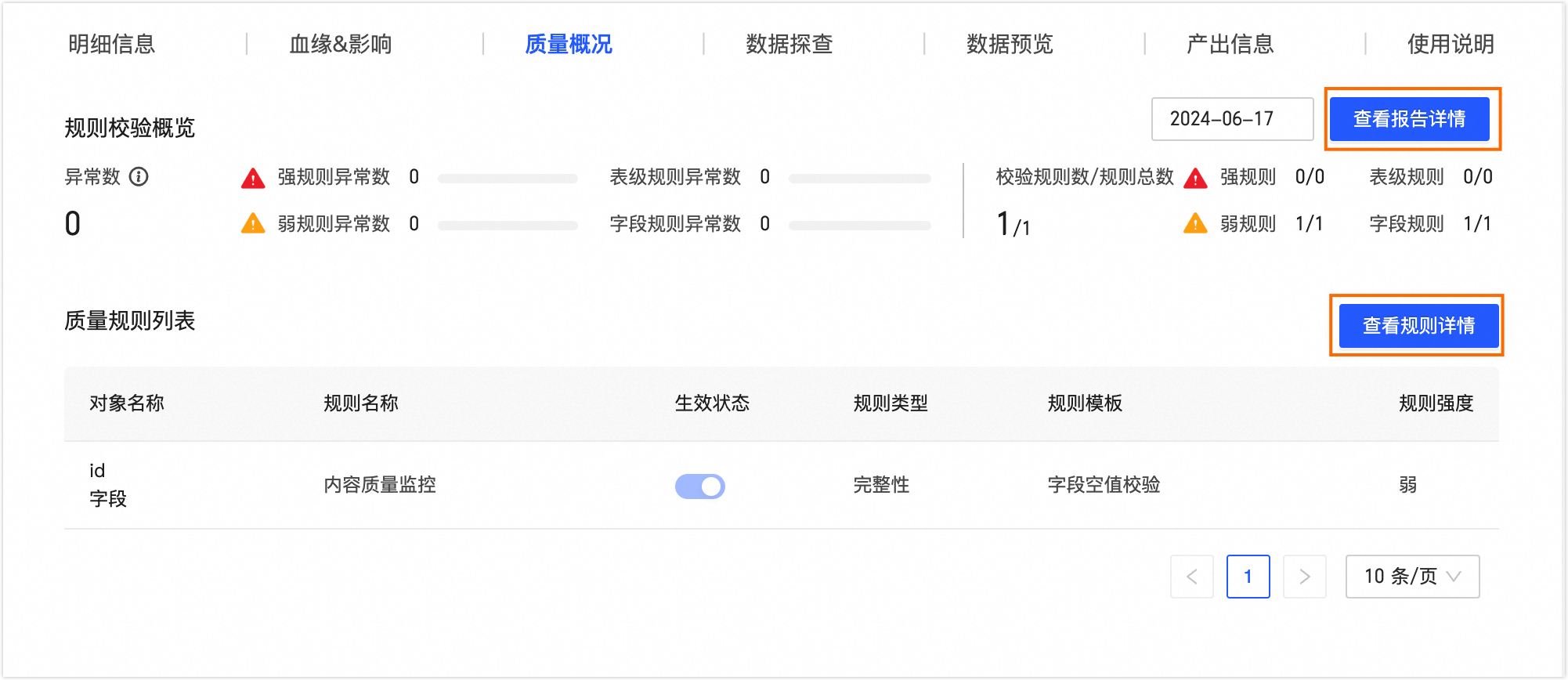Click red warning icon beside 强规则异常数
Image resolution: width=1568 pixels, height=680 pixels.
pos(253,178)
